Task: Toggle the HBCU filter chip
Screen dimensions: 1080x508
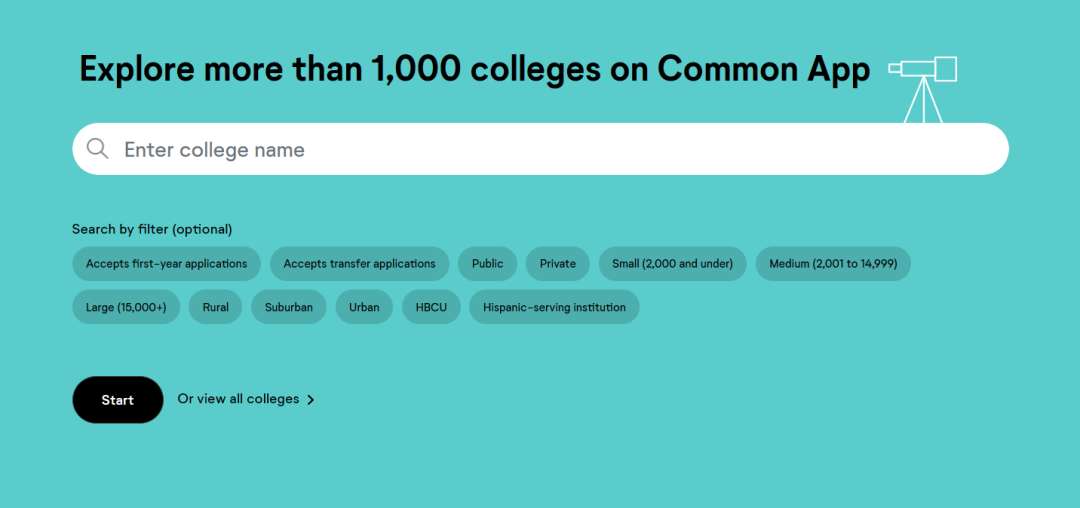Action: tap(431, 307)
